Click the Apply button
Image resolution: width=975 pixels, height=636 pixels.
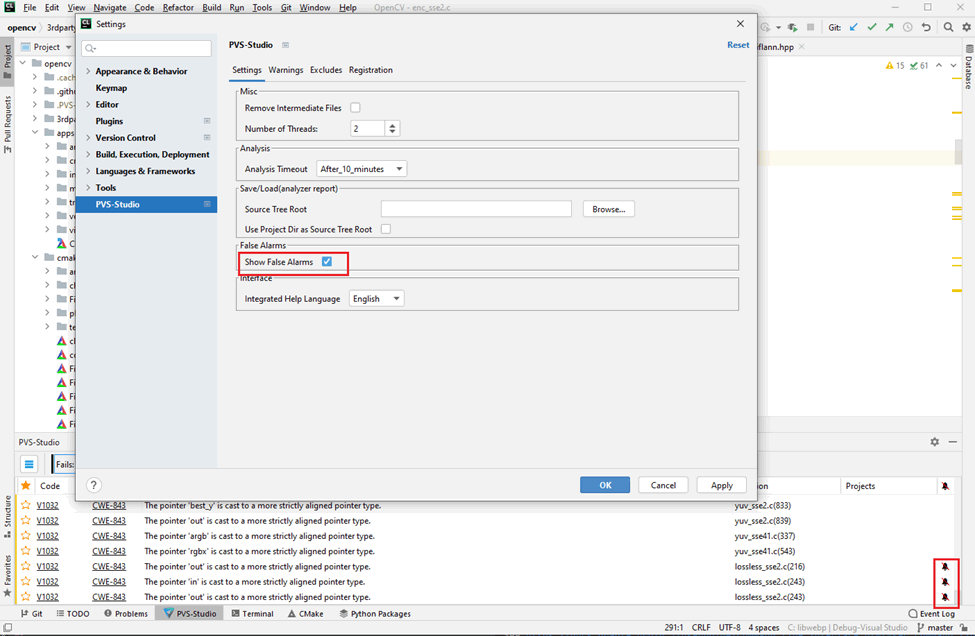coord(721,485)
